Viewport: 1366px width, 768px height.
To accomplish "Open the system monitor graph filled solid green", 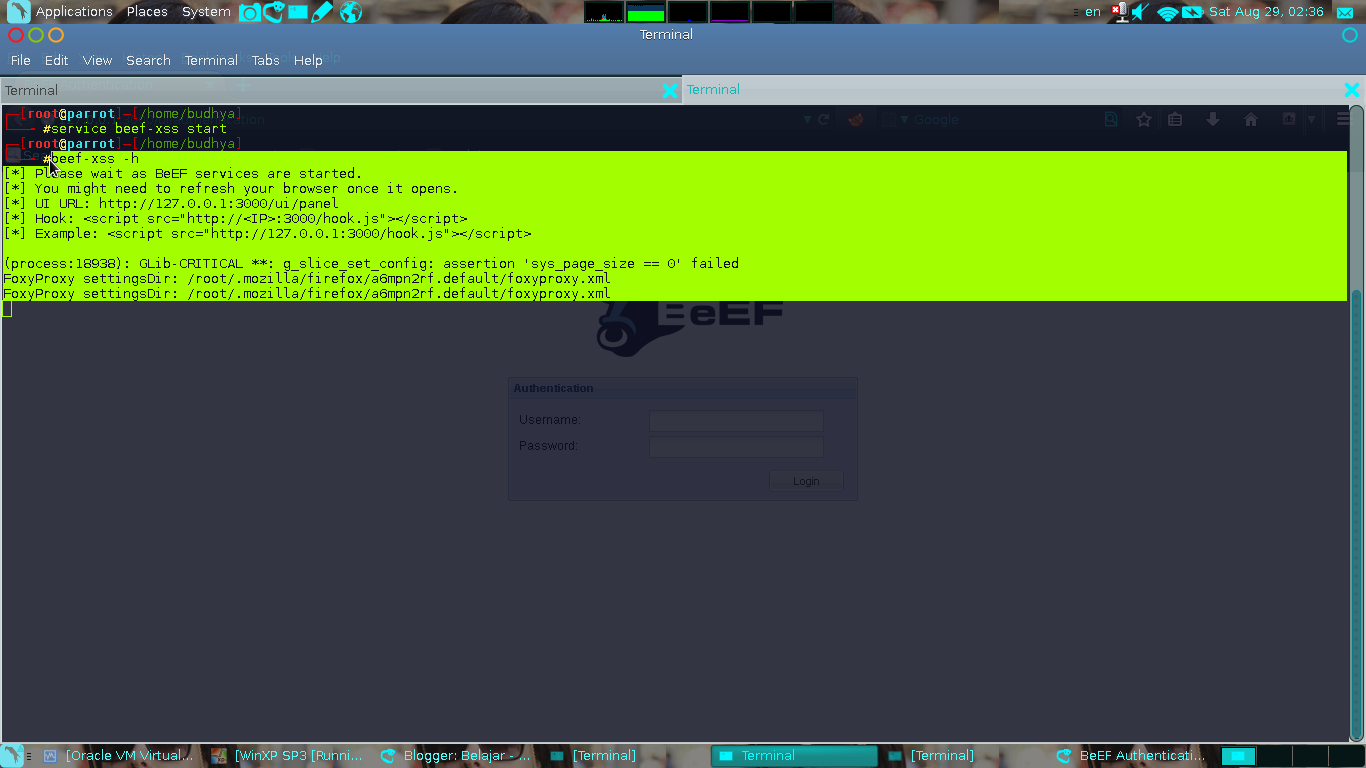I will click(646, 12).
